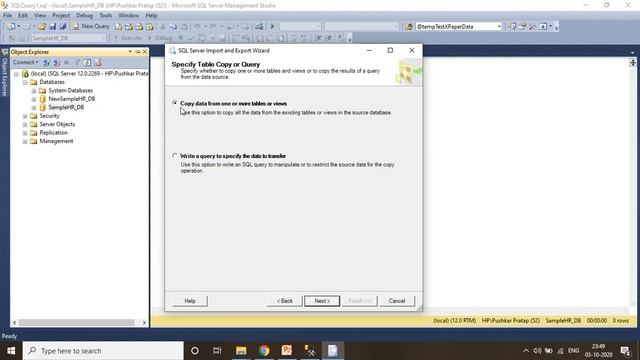Click the 0 rows status bar entry
This screenshot has height=360, width=640.
pyautogui.click(x=620, y=320)
